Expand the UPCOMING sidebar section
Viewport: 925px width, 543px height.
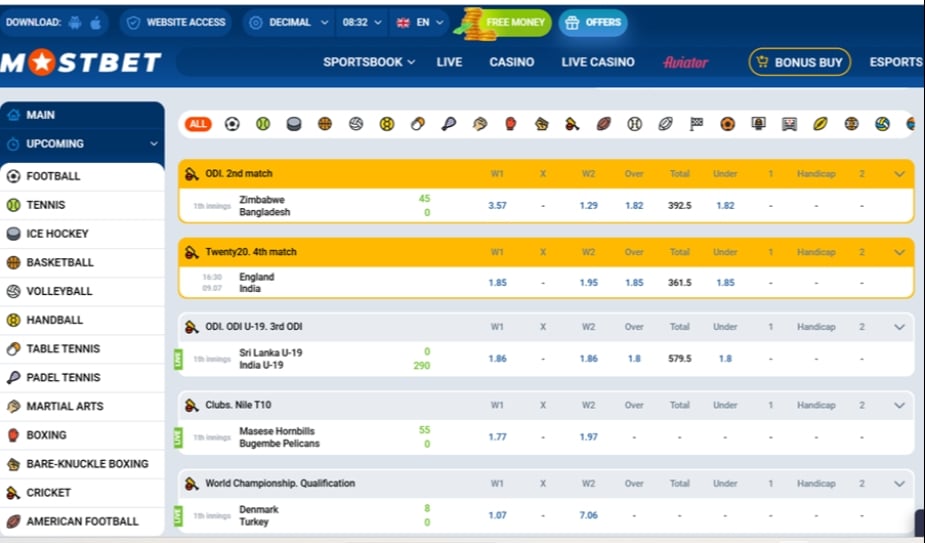point(83,143)
